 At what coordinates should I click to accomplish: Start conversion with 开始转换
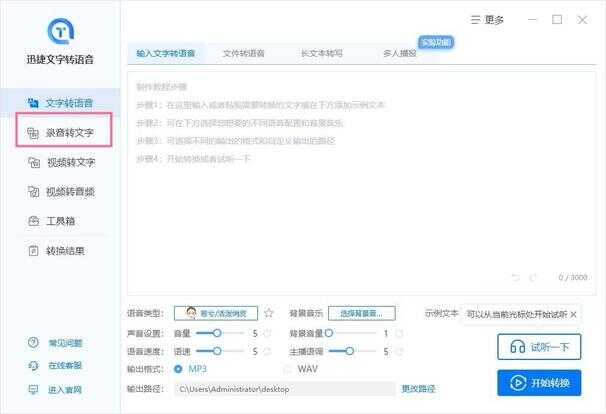(x=539, y=383)
